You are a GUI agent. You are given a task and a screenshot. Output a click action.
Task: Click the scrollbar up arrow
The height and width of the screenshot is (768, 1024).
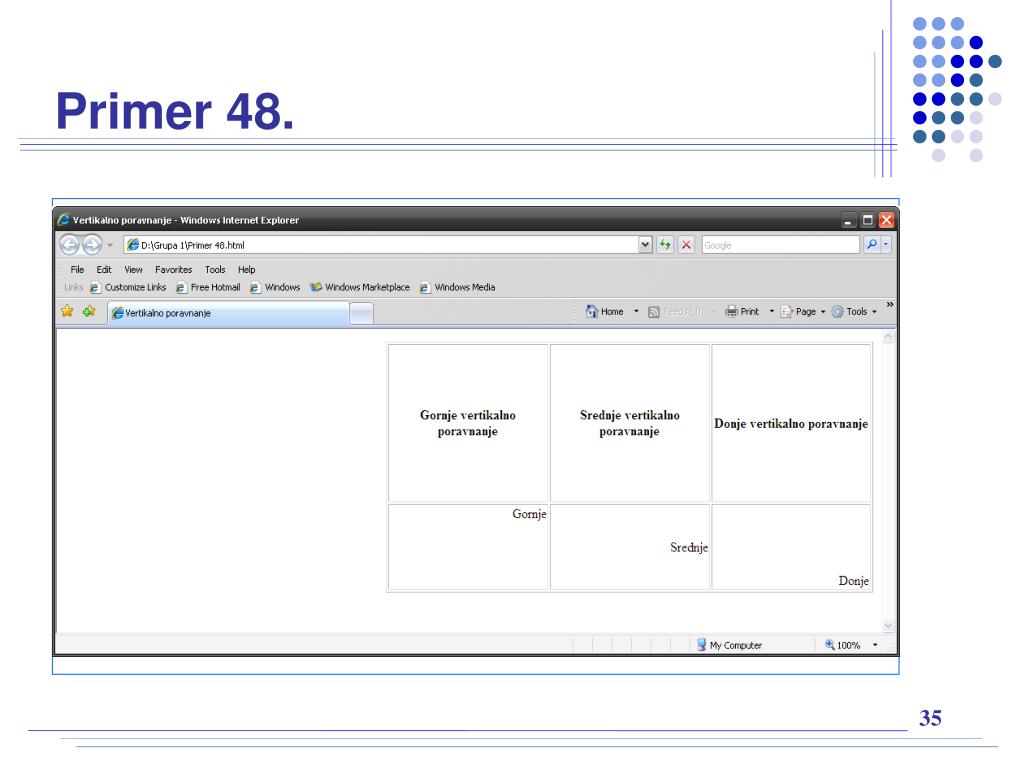tap(888, 337)
